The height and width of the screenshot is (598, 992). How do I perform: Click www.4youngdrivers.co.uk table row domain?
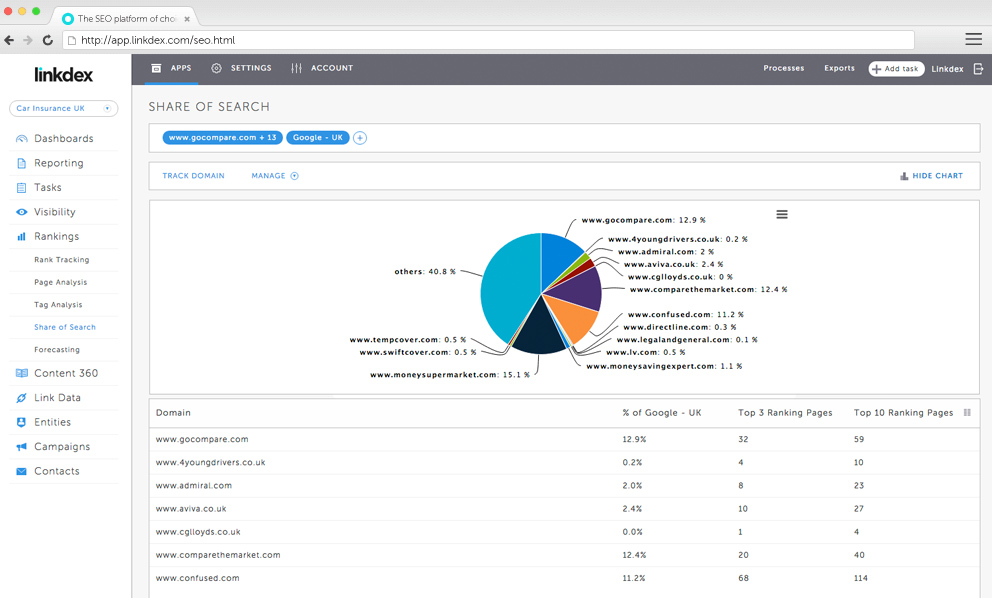click(211, 463)
